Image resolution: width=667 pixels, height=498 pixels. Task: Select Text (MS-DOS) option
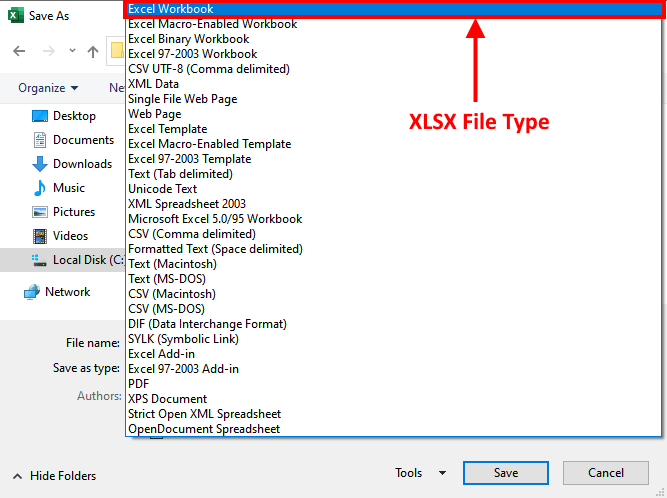(394, 279)
